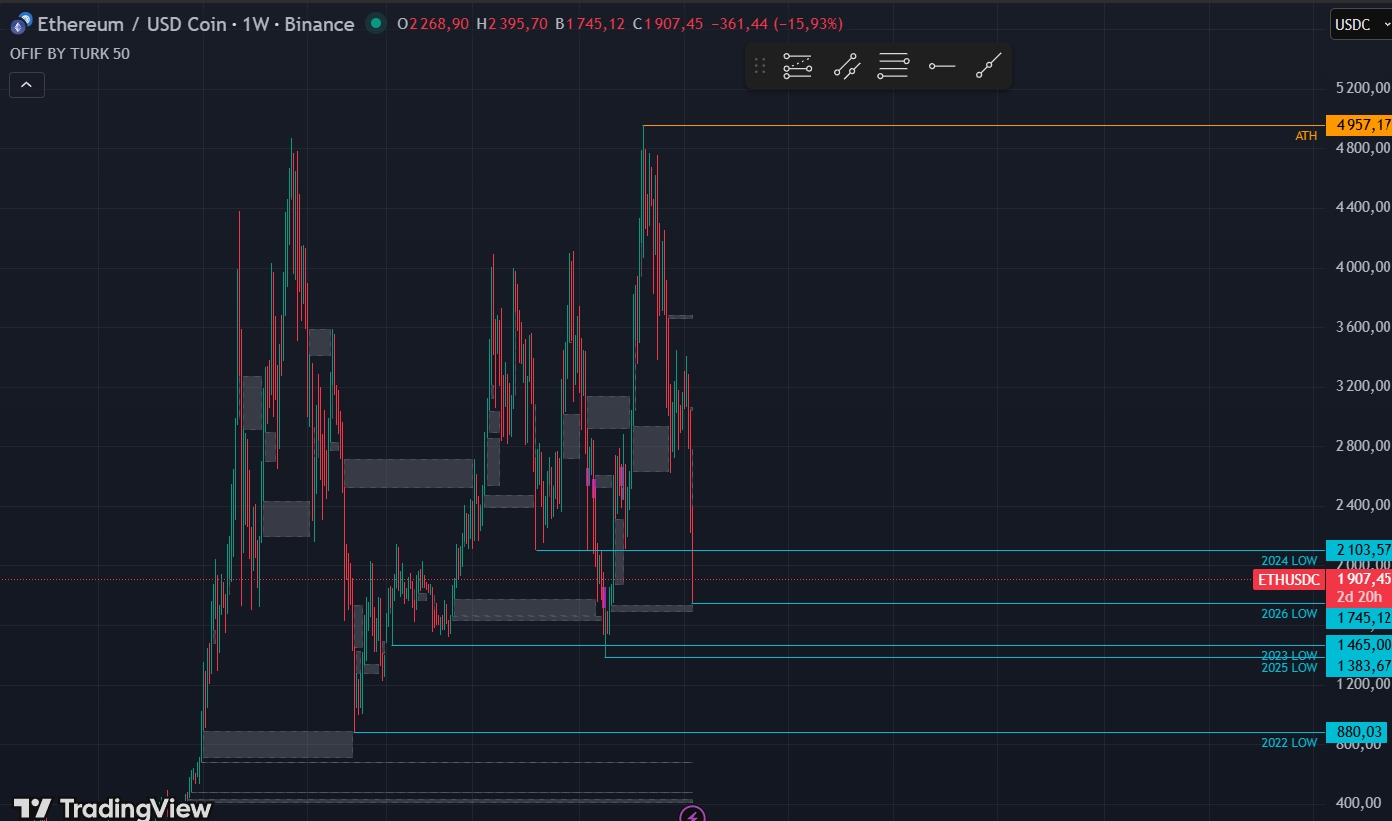Select the diagonal trend line tool

[989, 67]
